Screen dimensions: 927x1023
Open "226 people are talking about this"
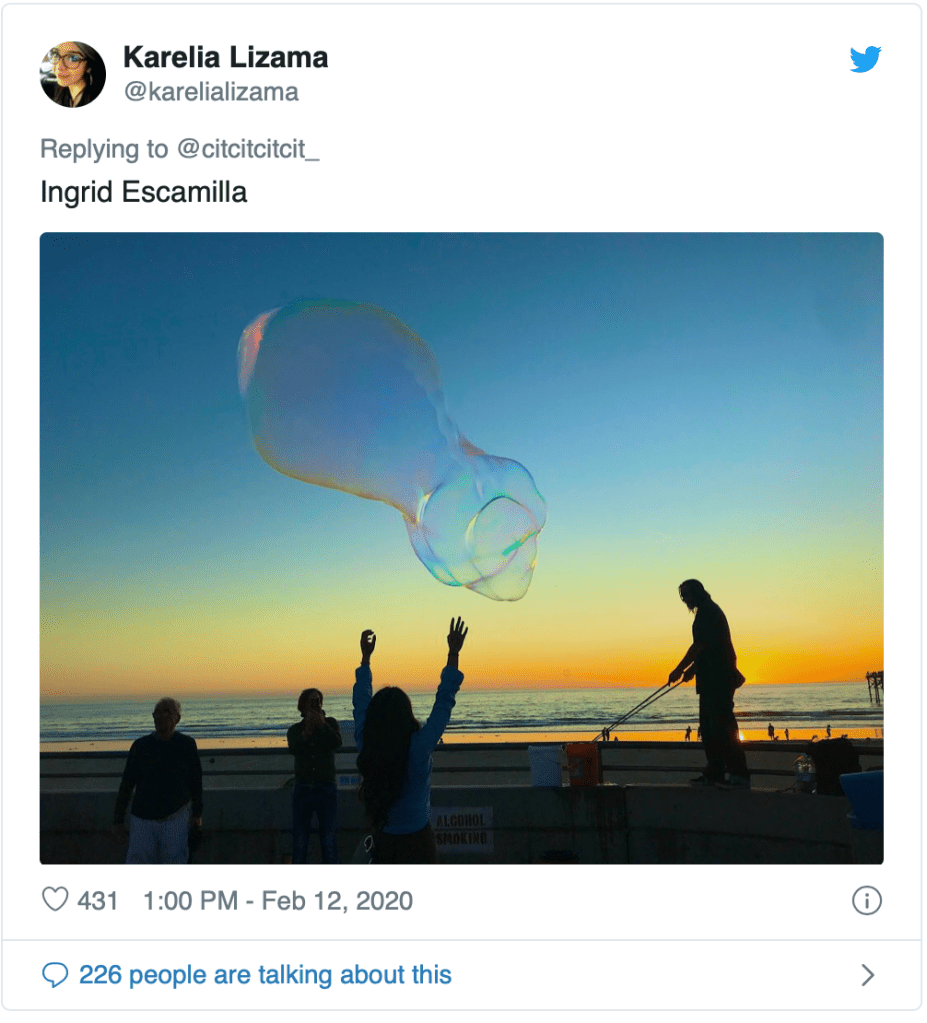click(x=265, y=975)
